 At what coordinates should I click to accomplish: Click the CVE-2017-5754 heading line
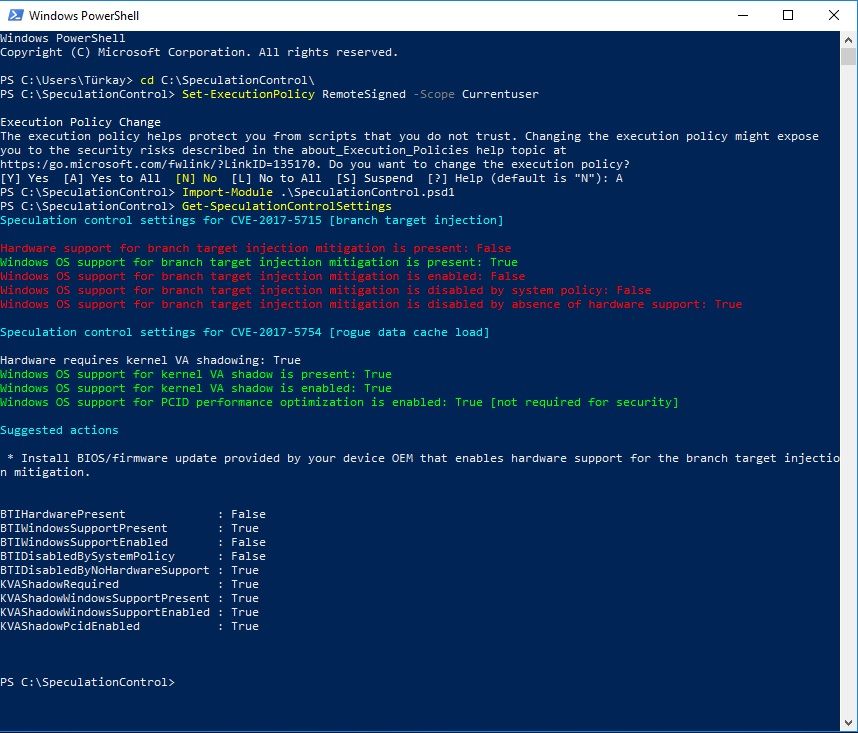click(x=245, y=332)
